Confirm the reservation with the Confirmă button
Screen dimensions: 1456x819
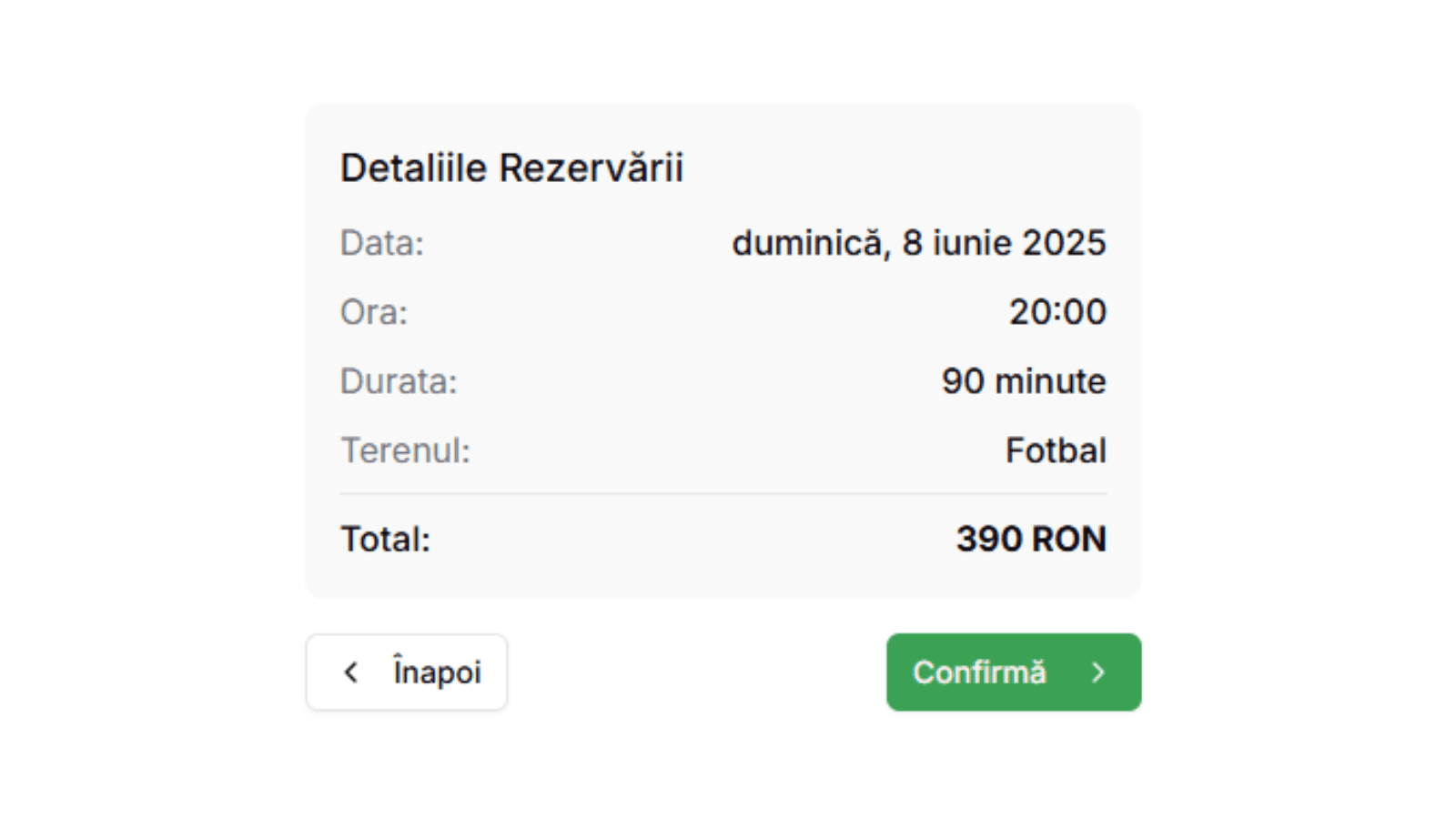pos(1013,672)
